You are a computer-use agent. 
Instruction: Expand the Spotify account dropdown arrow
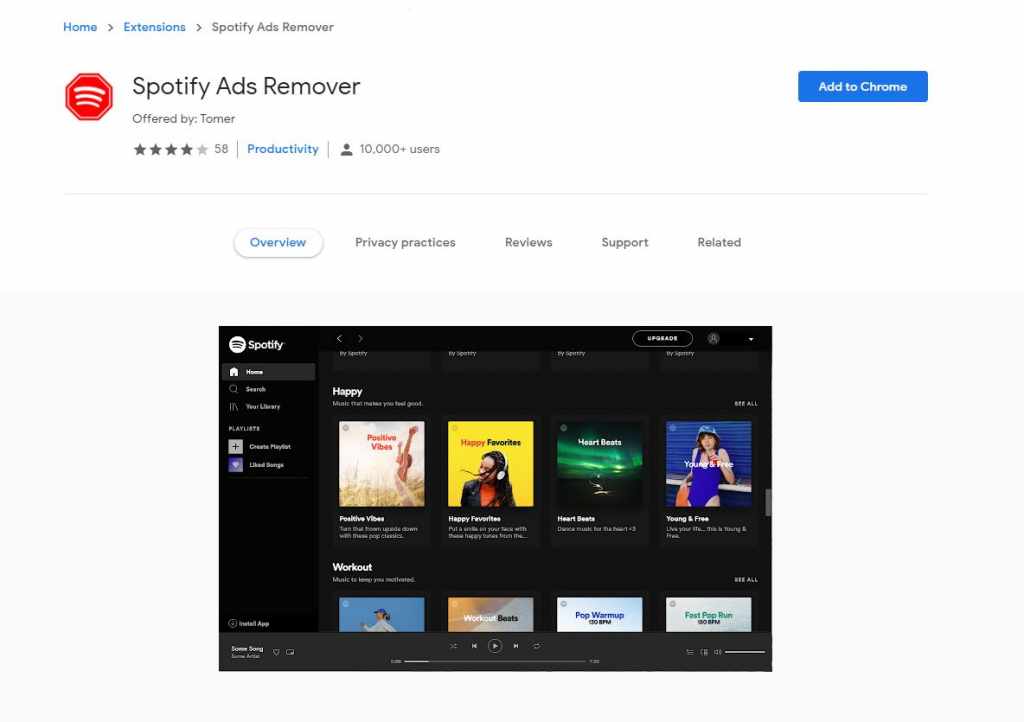click(751, 339)
